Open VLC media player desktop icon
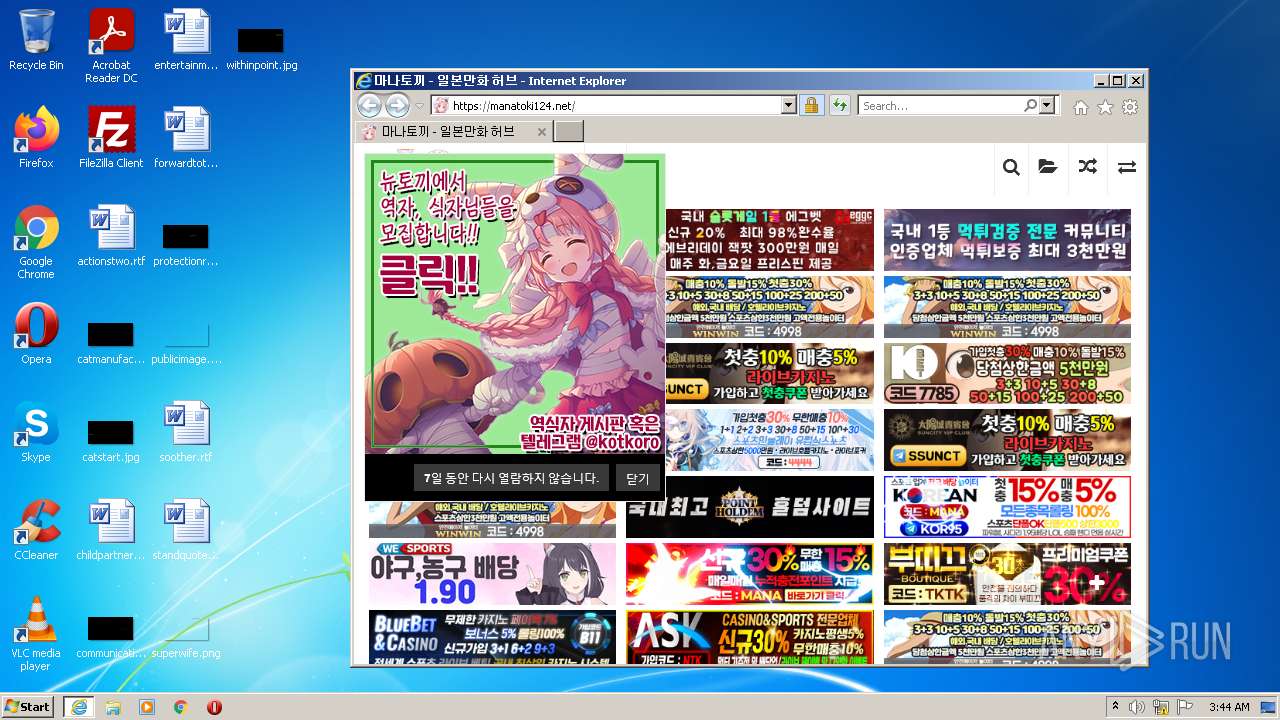Viewport: 1280px width, 720px height. (x=36, y=634)
